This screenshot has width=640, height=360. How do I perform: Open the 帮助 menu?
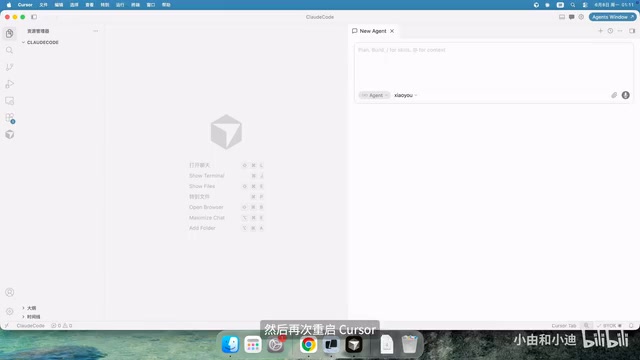click(x=166, y=5)
